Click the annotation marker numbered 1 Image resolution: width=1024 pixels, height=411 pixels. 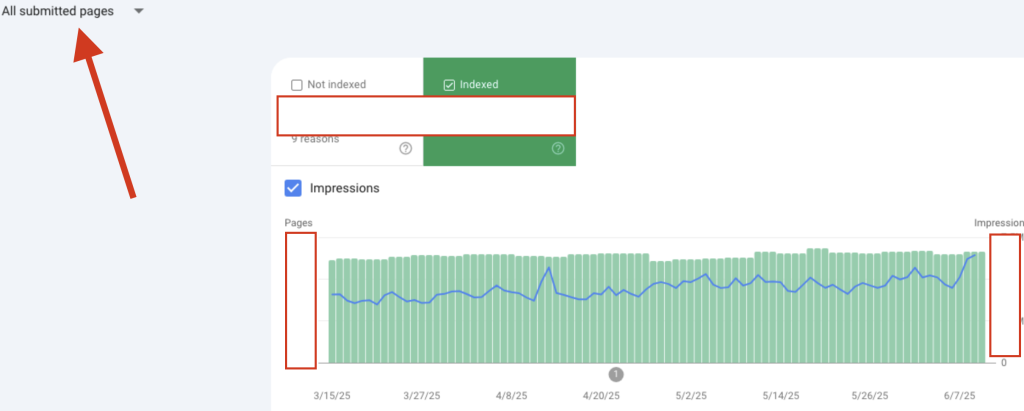point(616,374)
